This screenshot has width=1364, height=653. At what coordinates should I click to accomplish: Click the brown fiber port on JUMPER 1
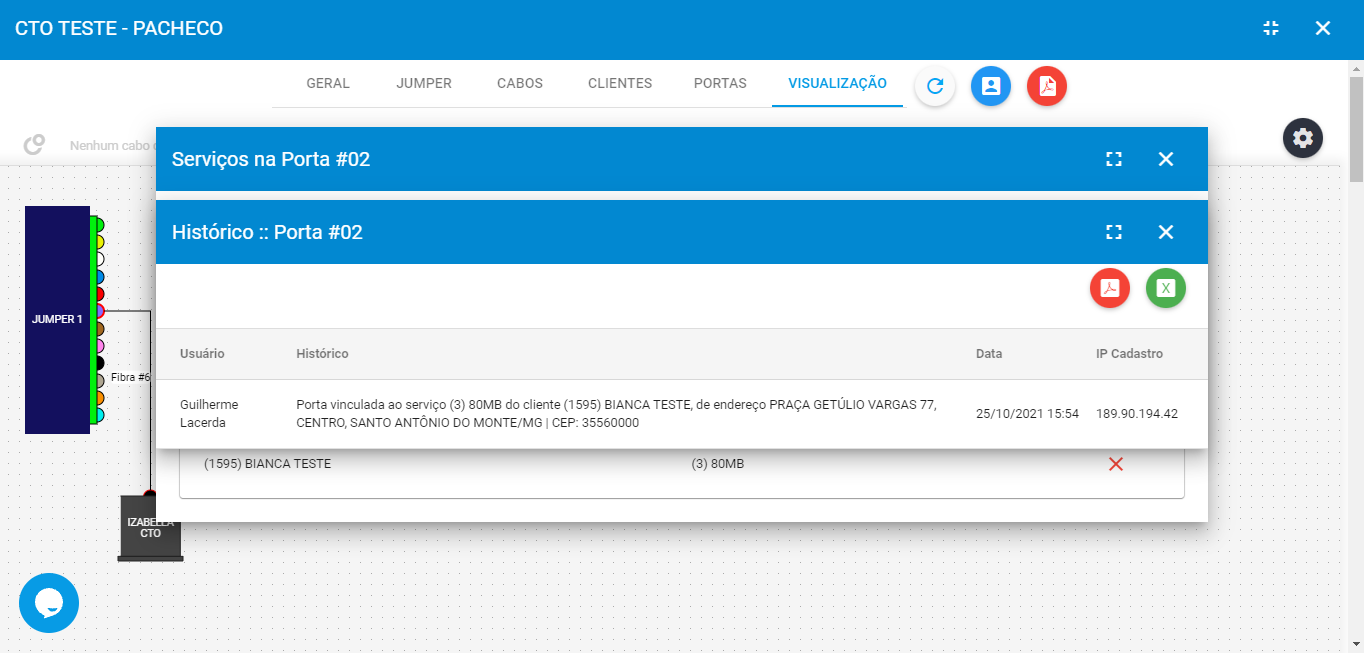click(x=98, y=328)
